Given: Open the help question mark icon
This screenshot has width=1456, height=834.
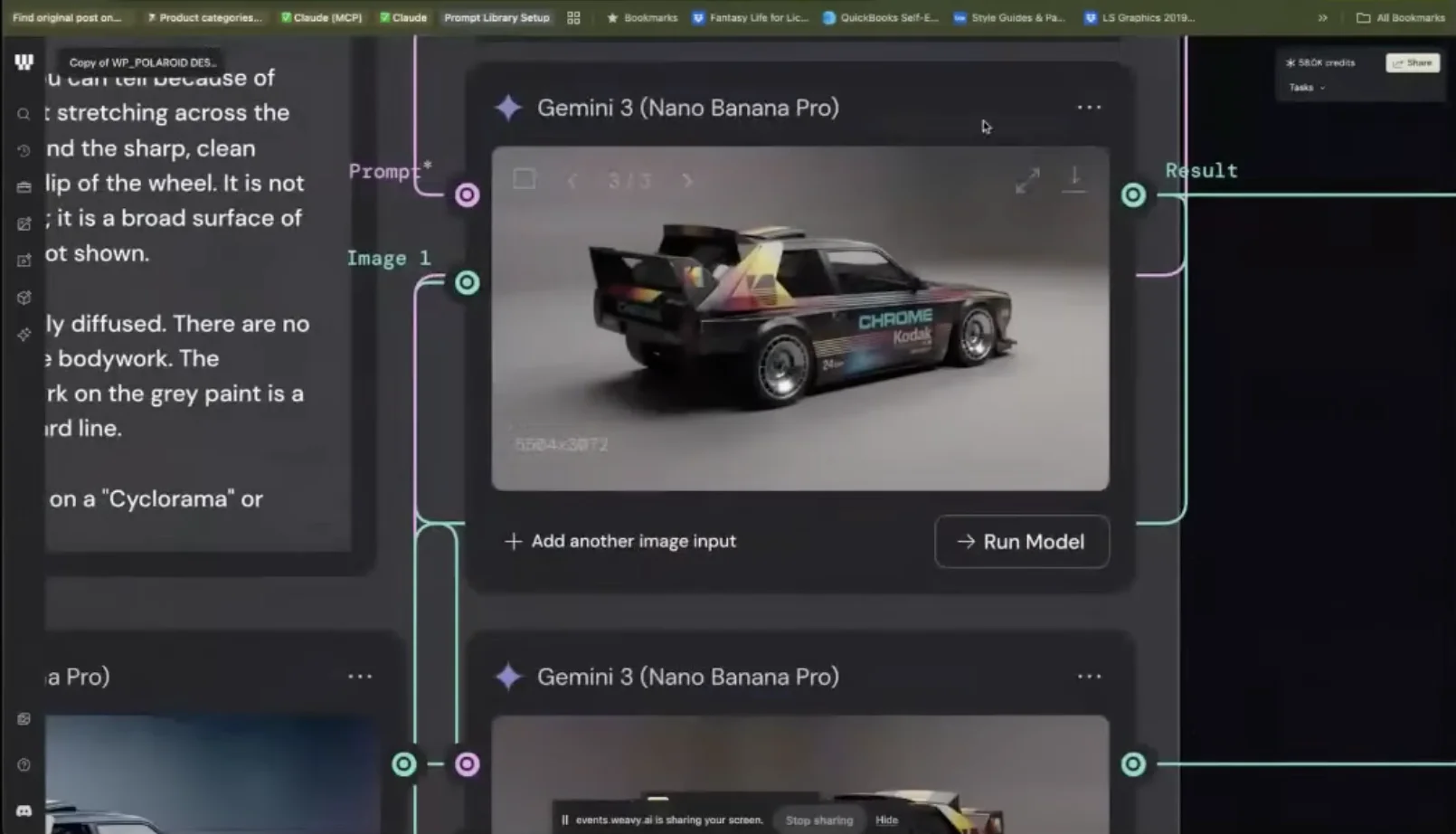Looking at the screenshot, I should click(24, 765).
